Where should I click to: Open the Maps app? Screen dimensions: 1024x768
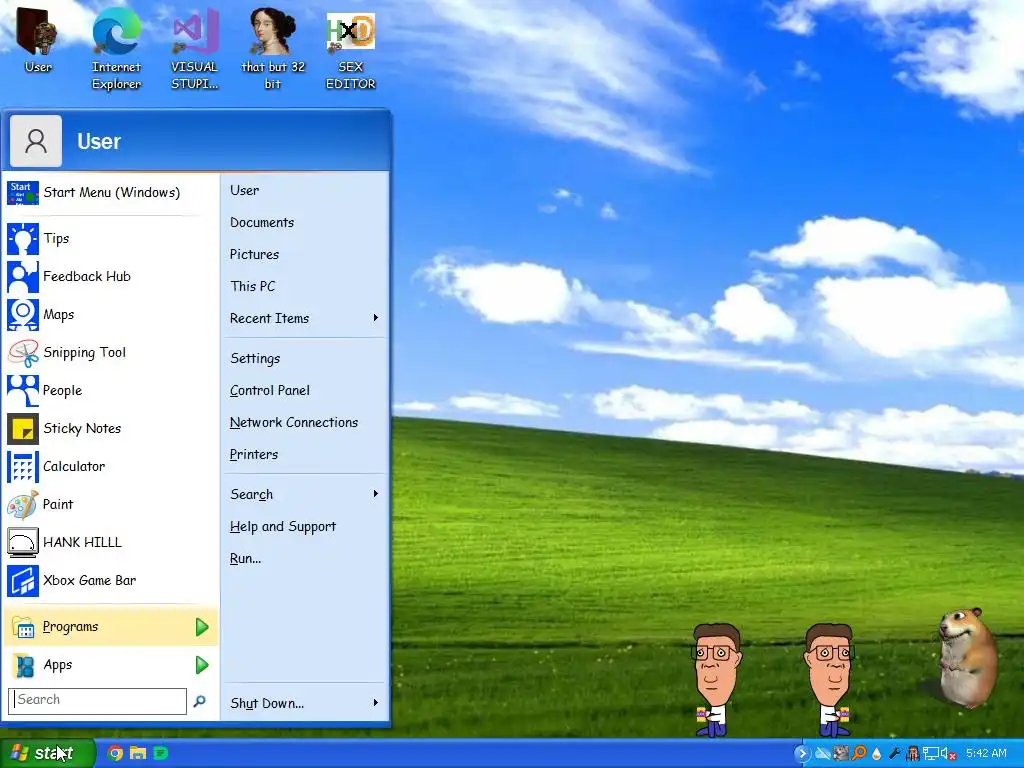(110, 314)
